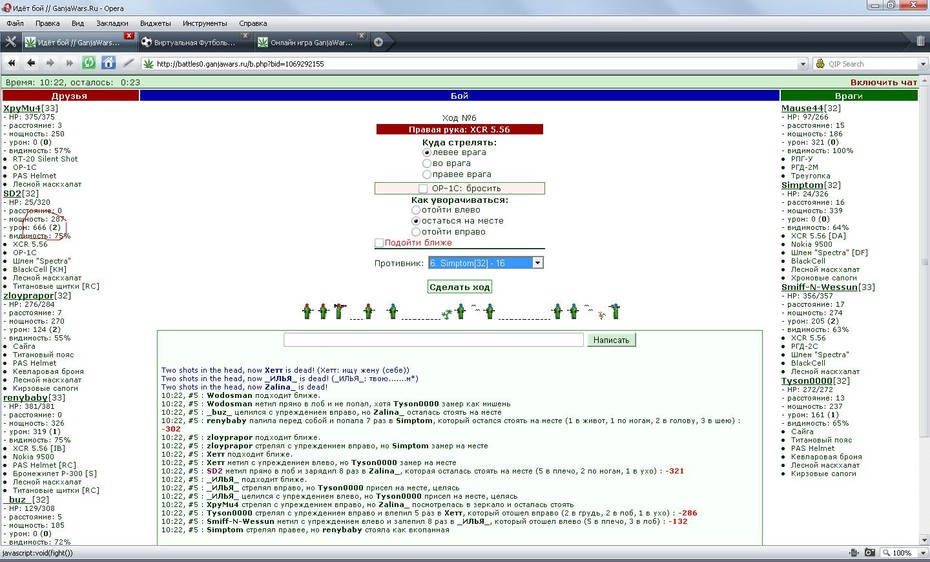Open zloyprapor player profile link
Screen dimensions: 930x562
point(28,295)
